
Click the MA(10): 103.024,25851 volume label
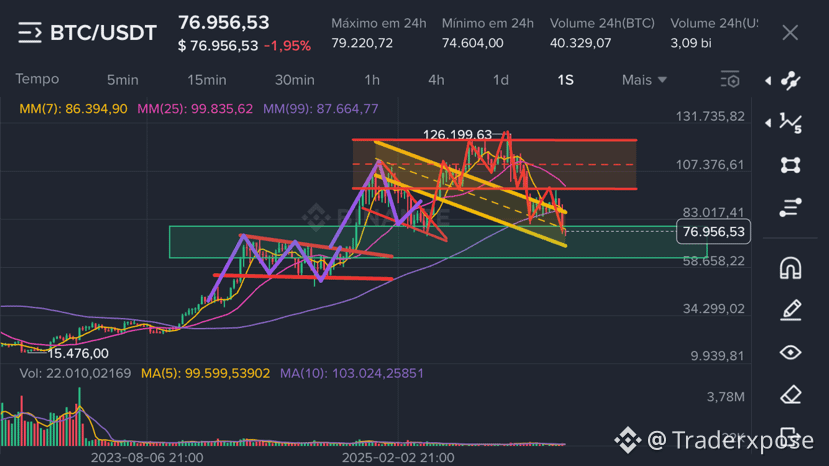(352, 373)
